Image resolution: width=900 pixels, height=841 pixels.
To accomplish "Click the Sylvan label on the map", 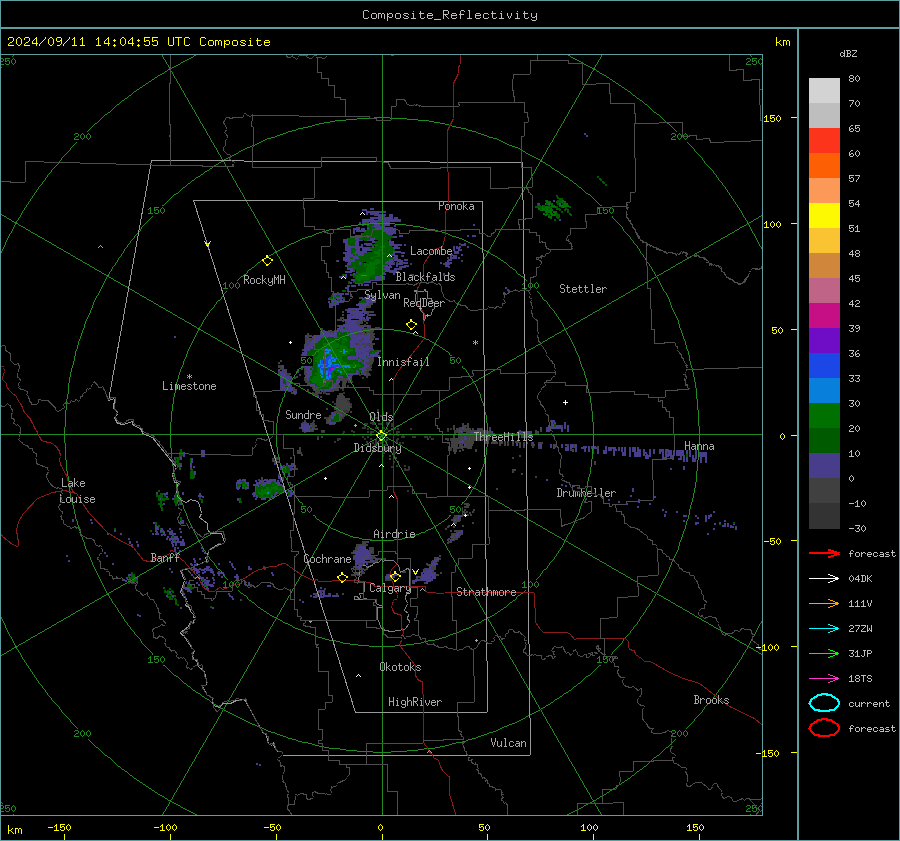I will click(382, 295).
